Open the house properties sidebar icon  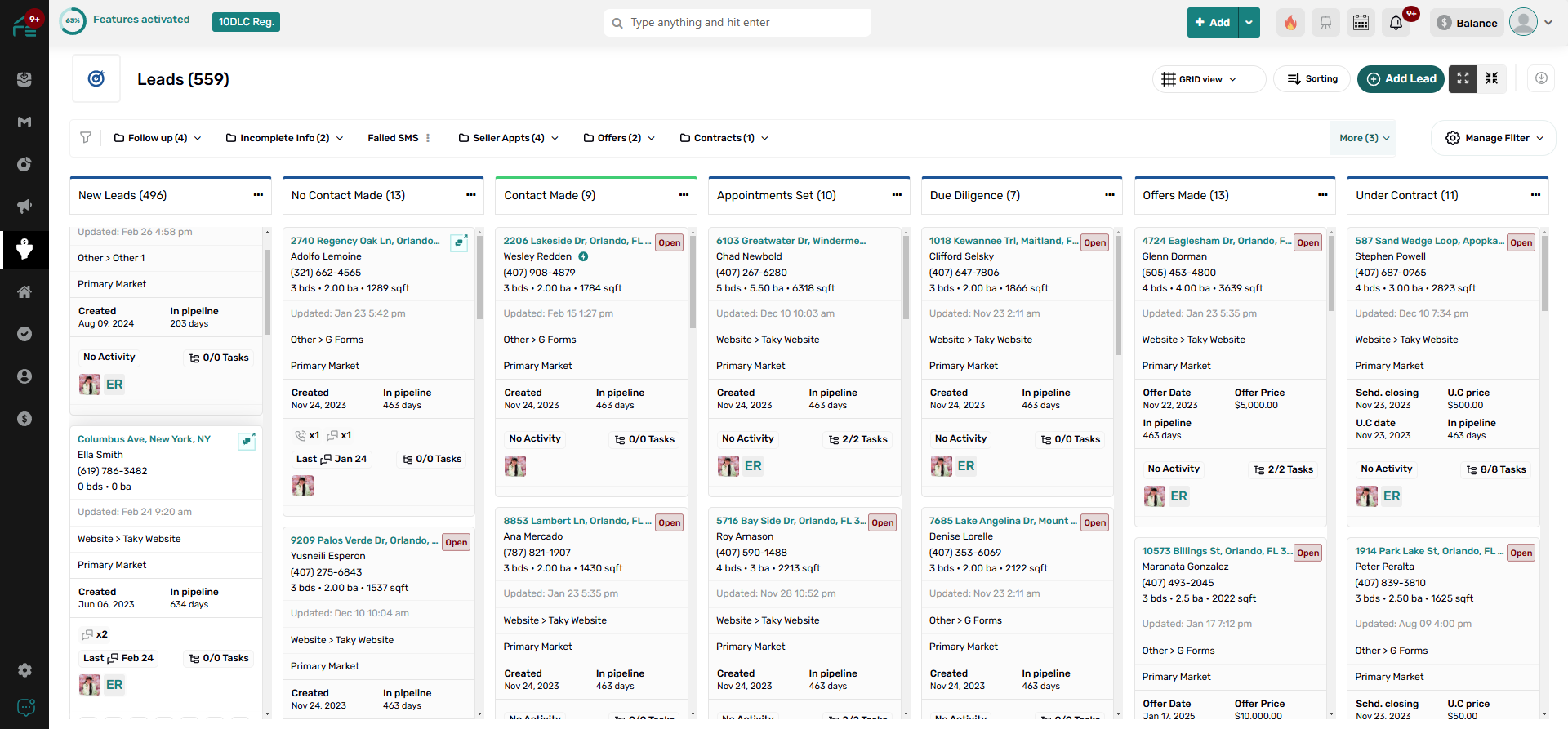pyautogui.click(x=24, y=291)
